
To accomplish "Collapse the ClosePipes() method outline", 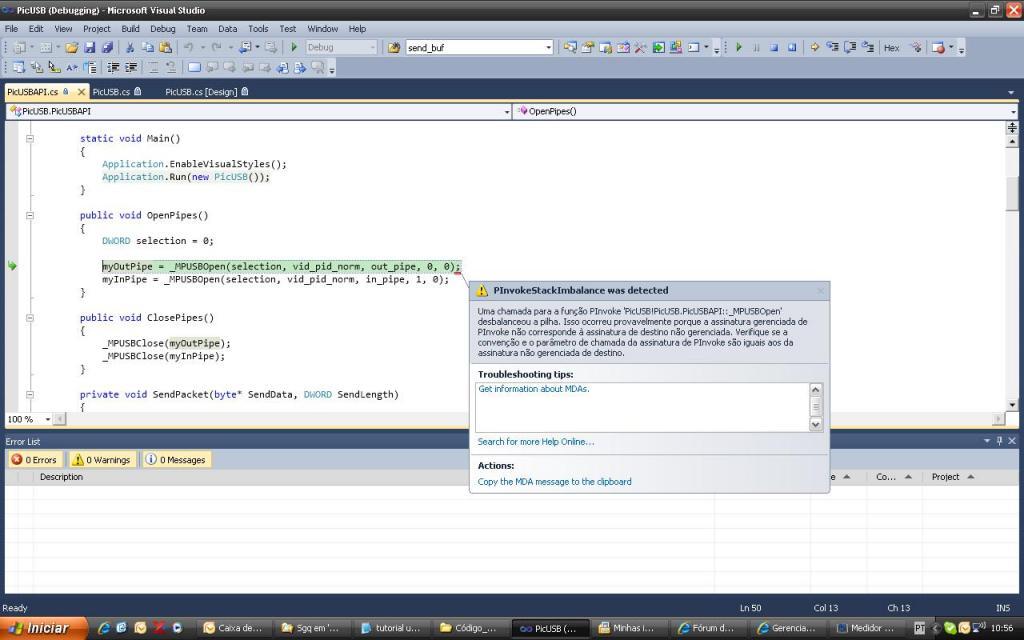I will [29, 317].
